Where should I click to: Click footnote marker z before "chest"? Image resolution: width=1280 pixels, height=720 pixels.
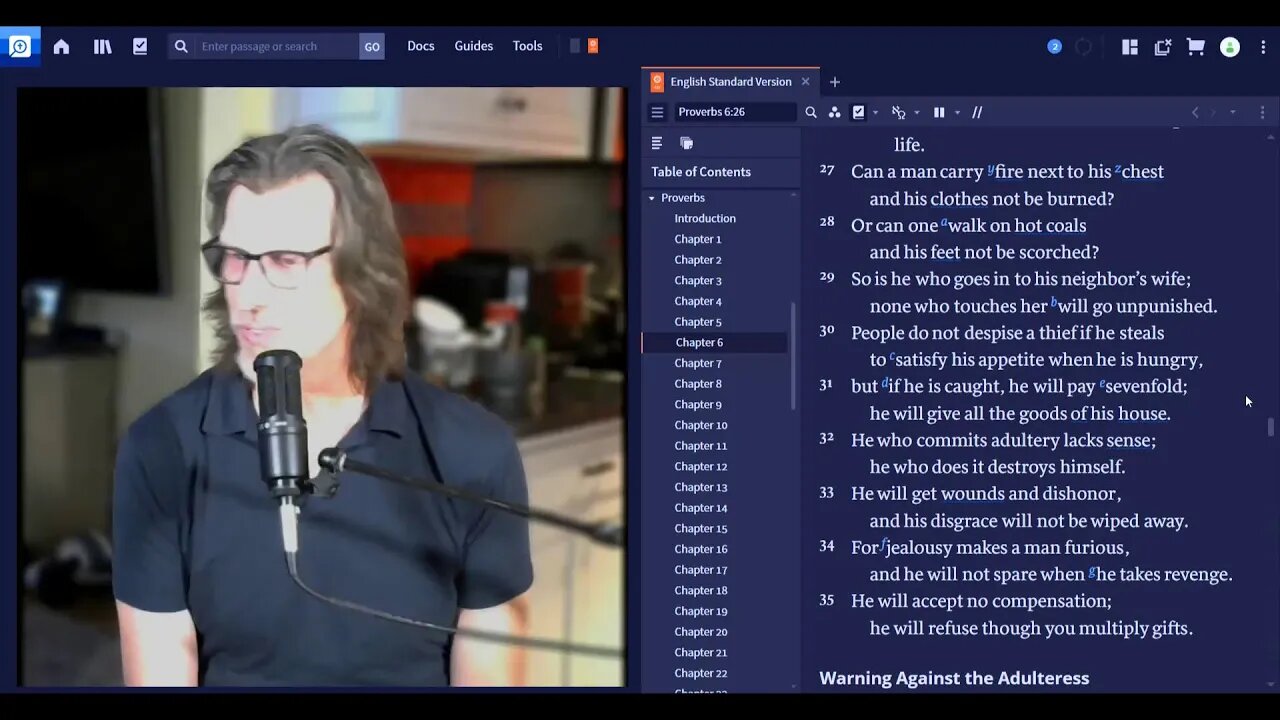click(1118, 169)
